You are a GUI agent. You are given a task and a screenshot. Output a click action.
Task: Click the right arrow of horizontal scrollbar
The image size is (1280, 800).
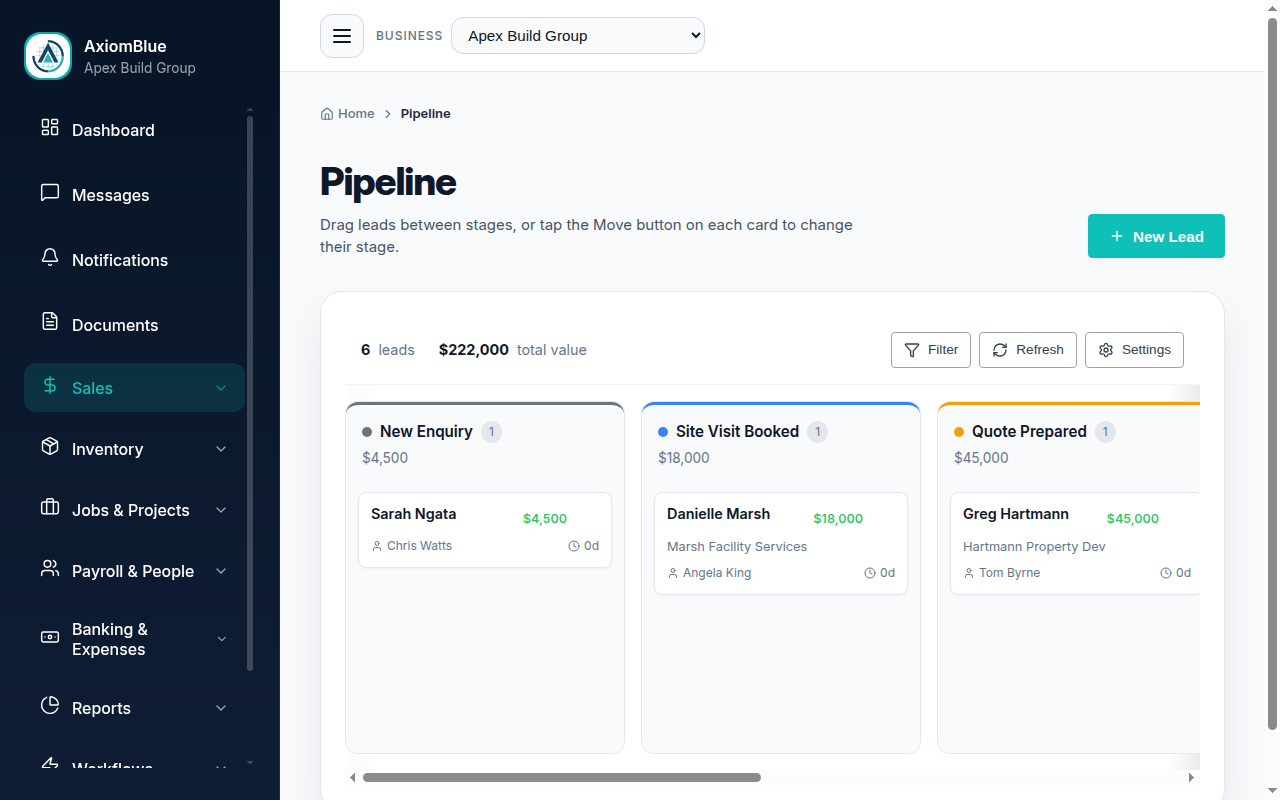click(x=1191, y=777)
